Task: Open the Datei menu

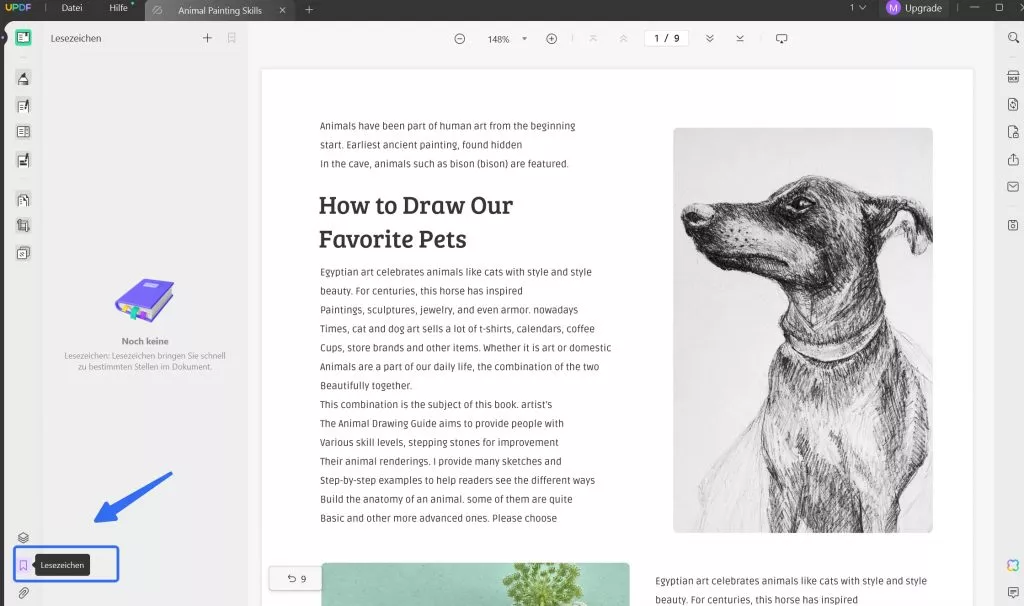Action: [71, 8]
